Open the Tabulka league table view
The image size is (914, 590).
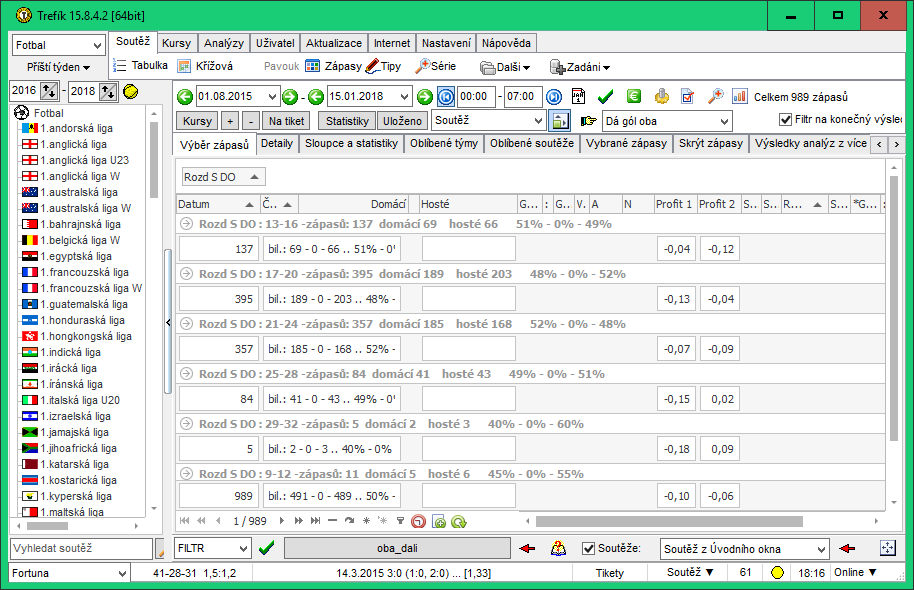tap(140, 66)
